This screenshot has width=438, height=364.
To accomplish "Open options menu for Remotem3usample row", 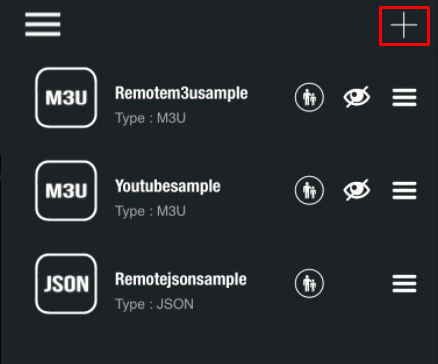I will 404,98.
